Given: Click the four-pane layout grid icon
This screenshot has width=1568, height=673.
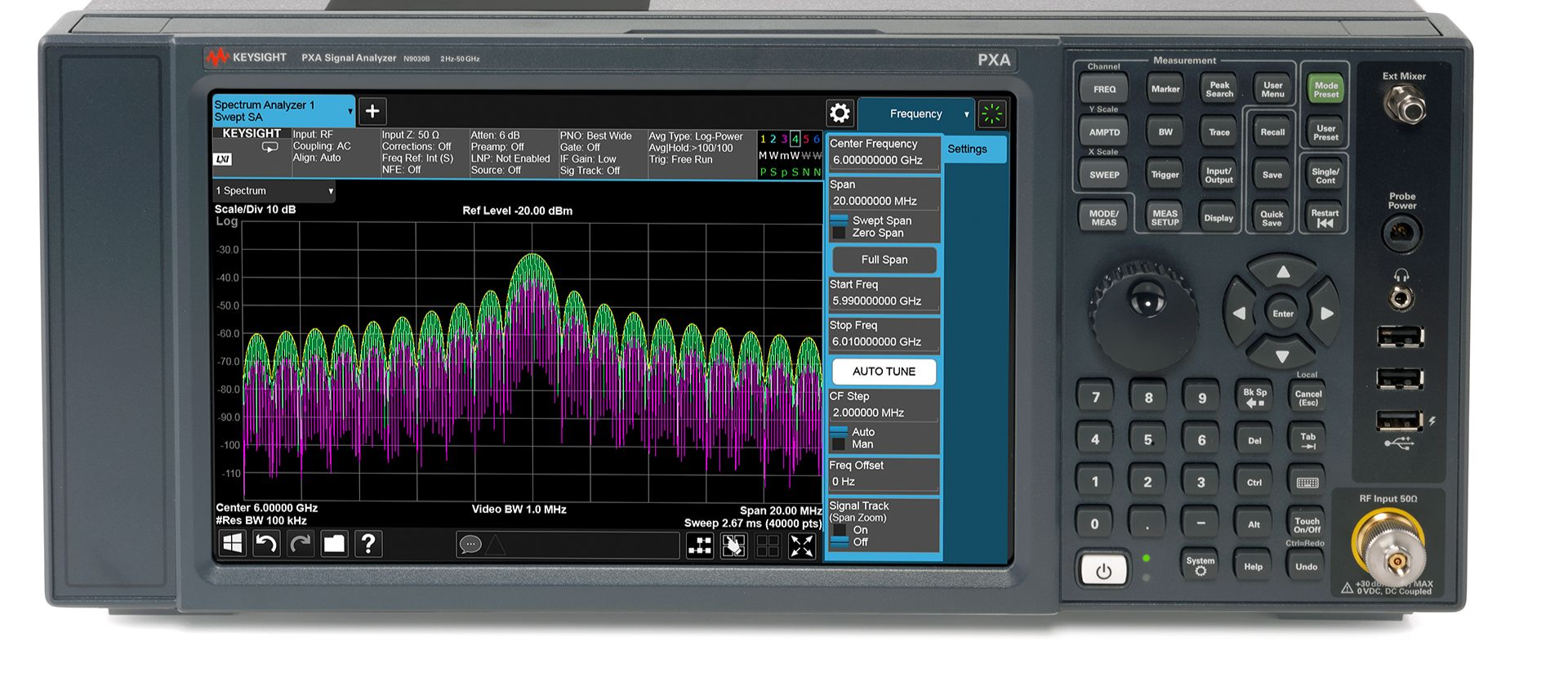Looking at the screenshot, I should coord(768,546).
